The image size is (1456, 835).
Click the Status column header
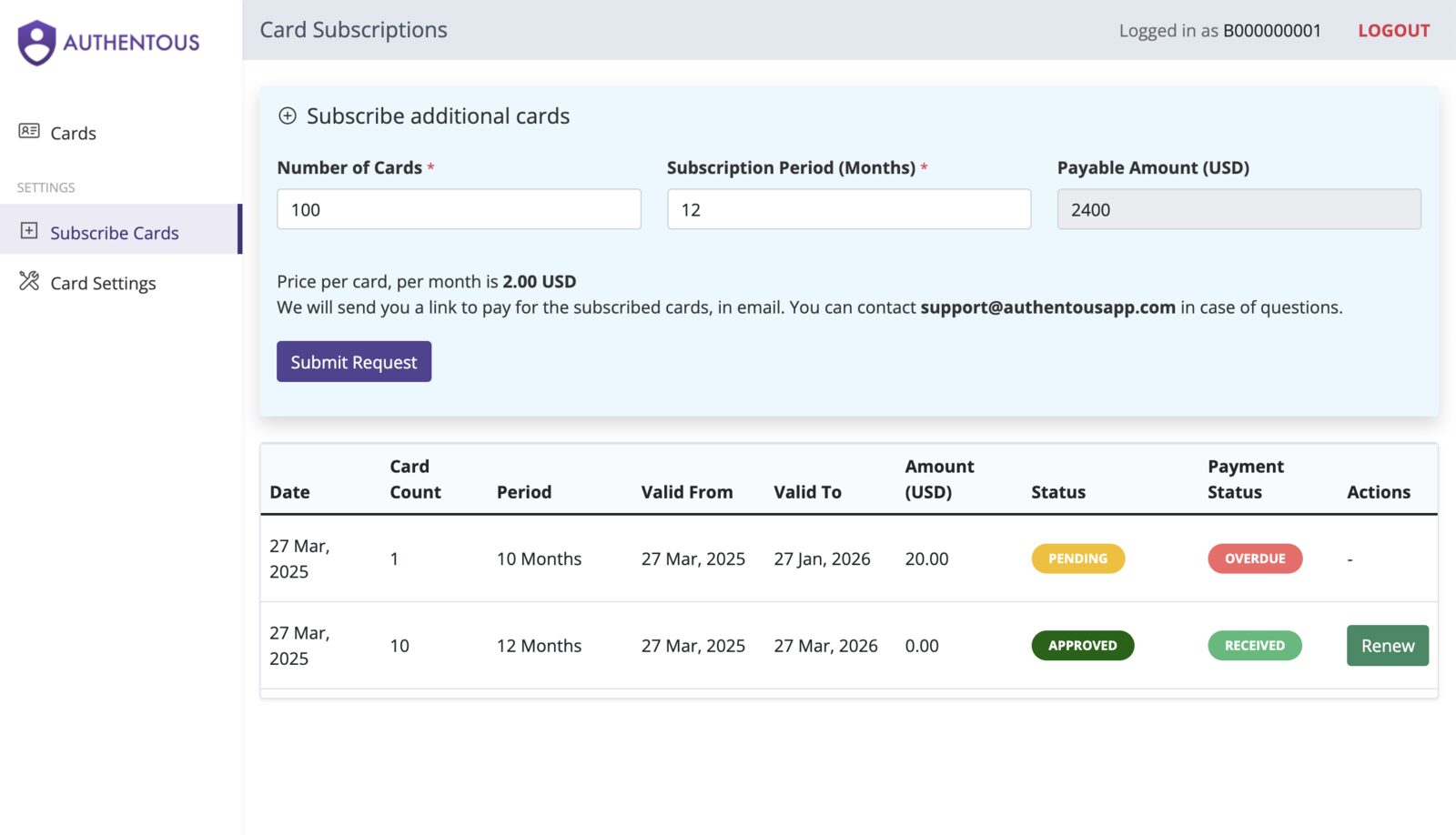click(x=1058, y=492)
